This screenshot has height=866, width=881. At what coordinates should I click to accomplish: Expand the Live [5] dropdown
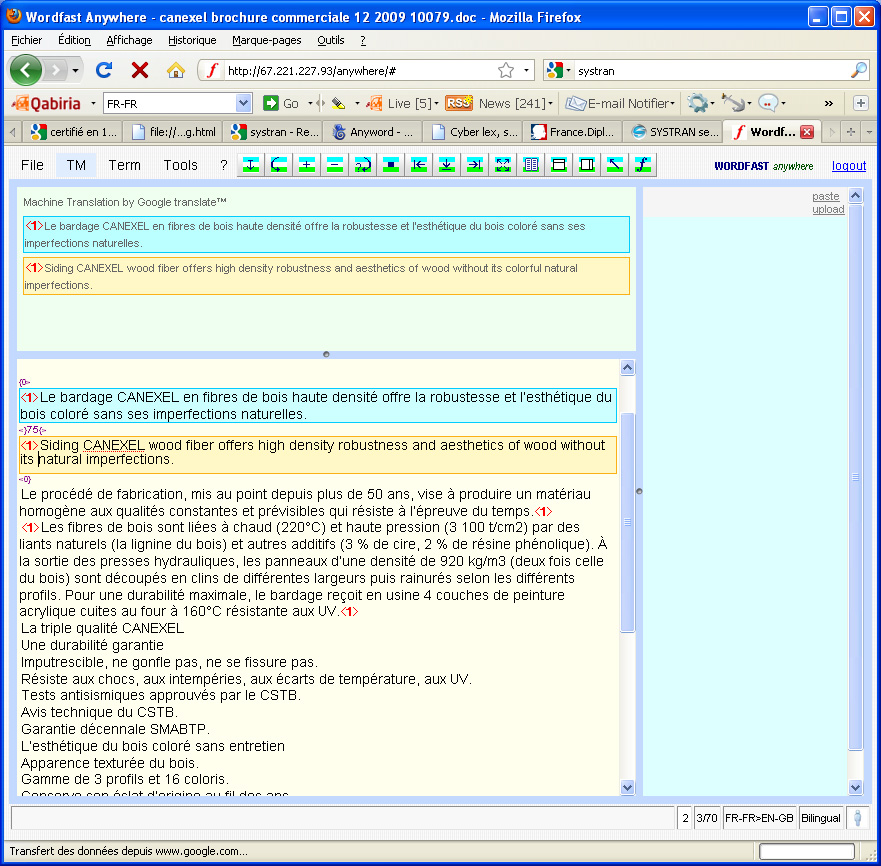click(x=436, y=104)
